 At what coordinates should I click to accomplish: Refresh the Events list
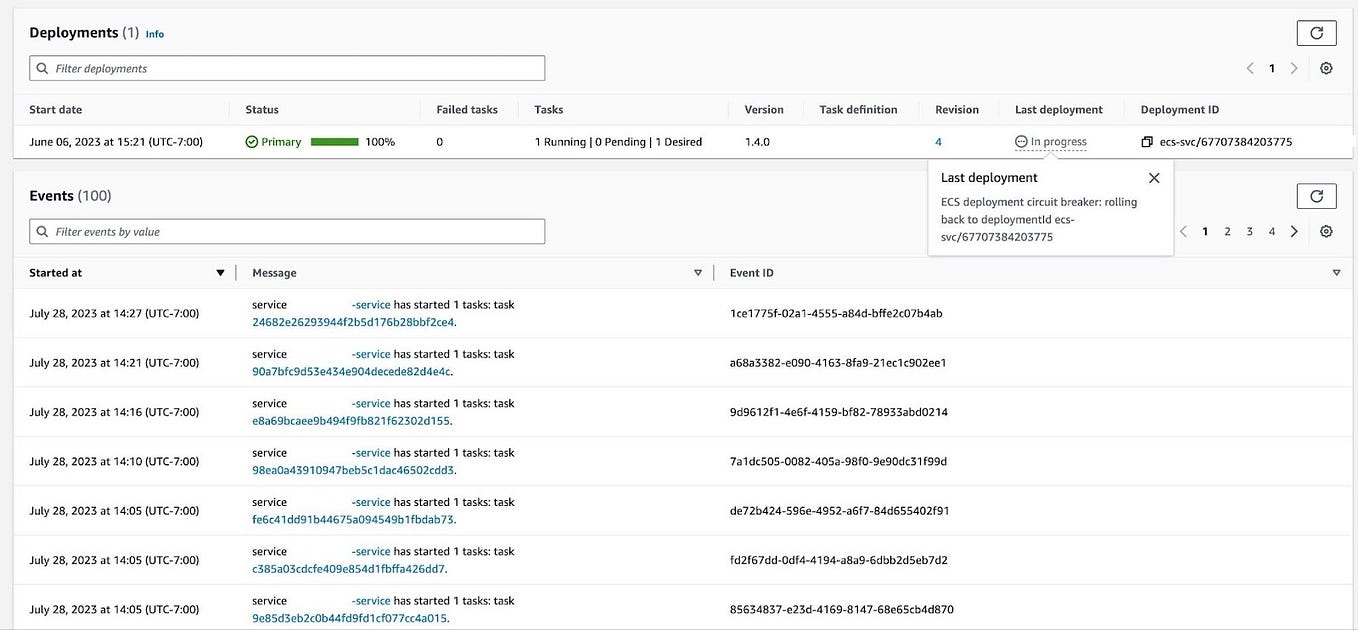[x=1316, y=195]
